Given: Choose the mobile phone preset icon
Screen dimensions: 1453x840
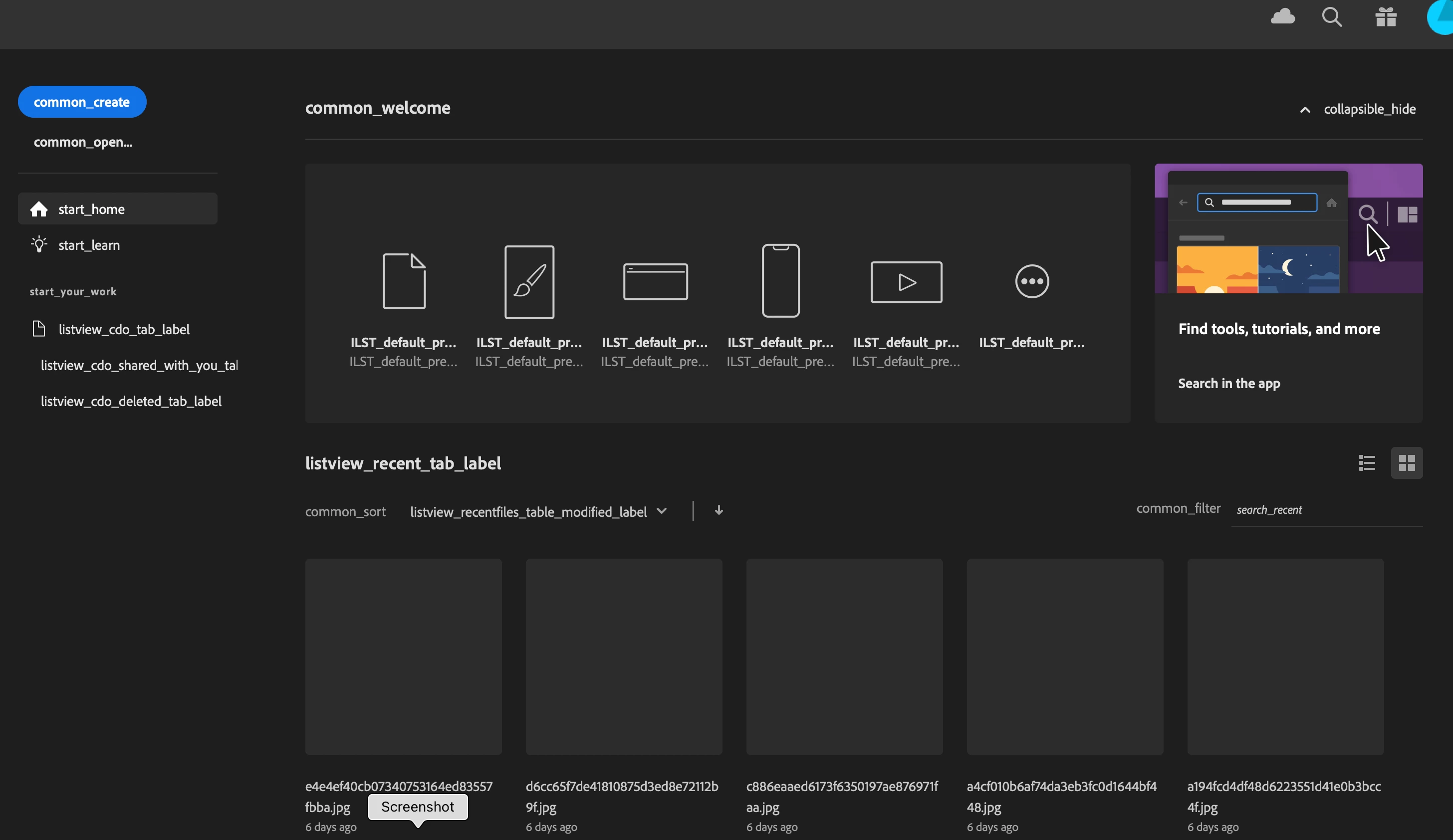Looking at the screenshot, I should [780, 281].
